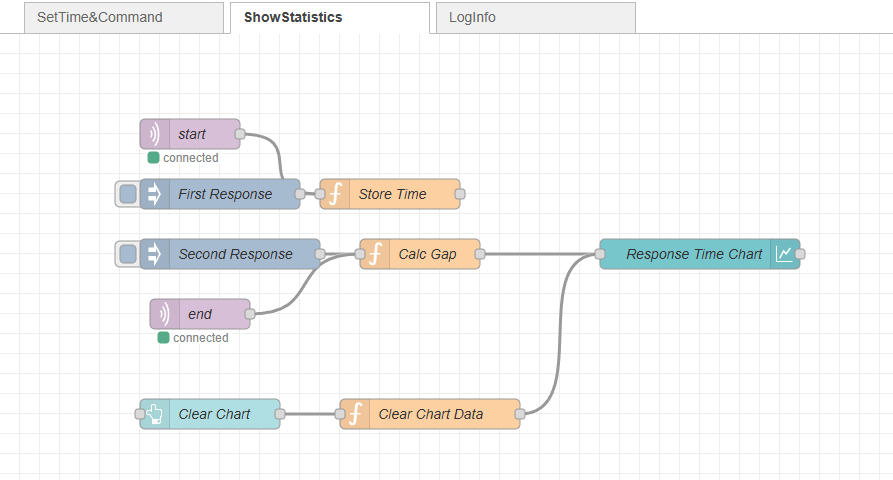Click the input port of Response Time Chart

600,254
